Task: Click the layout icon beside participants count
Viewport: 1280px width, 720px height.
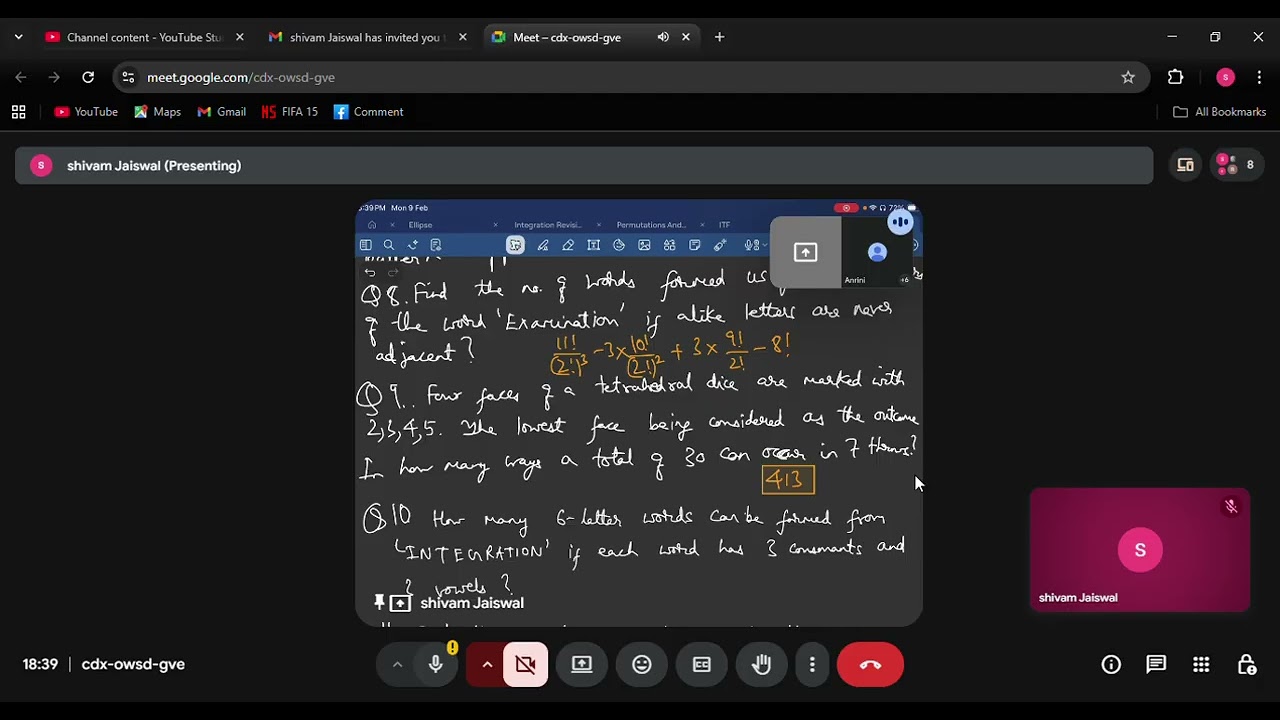Action: click(x=1185, y=165)
